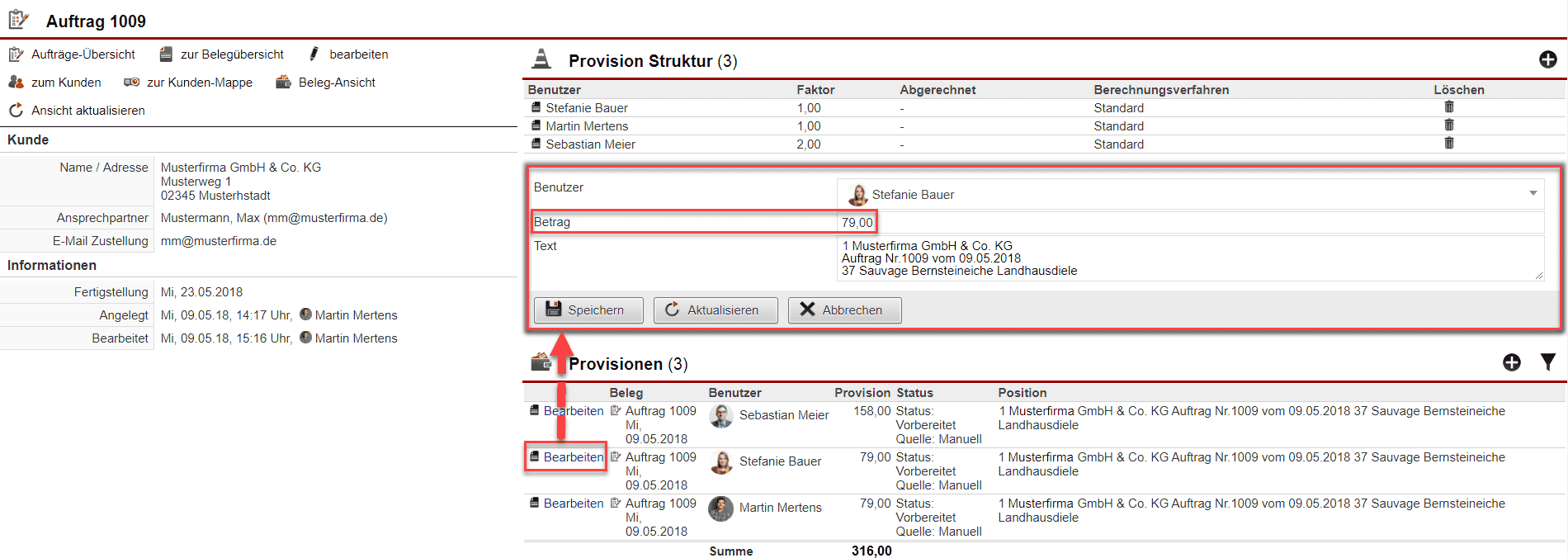The height and width of the screenshot is (558, 1568).
Task: Open the Provisionen filter funnel
Action: 1548,362
